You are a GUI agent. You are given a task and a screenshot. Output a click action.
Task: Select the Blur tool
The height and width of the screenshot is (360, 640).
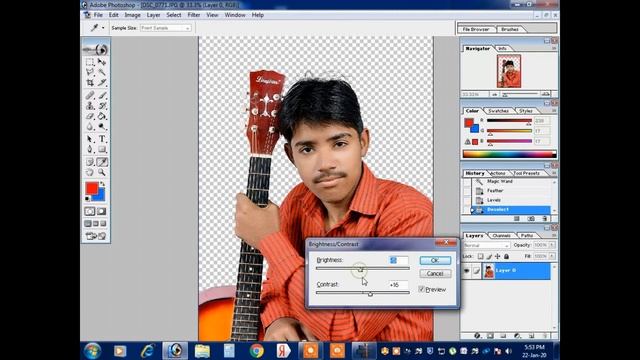point(90,127)
